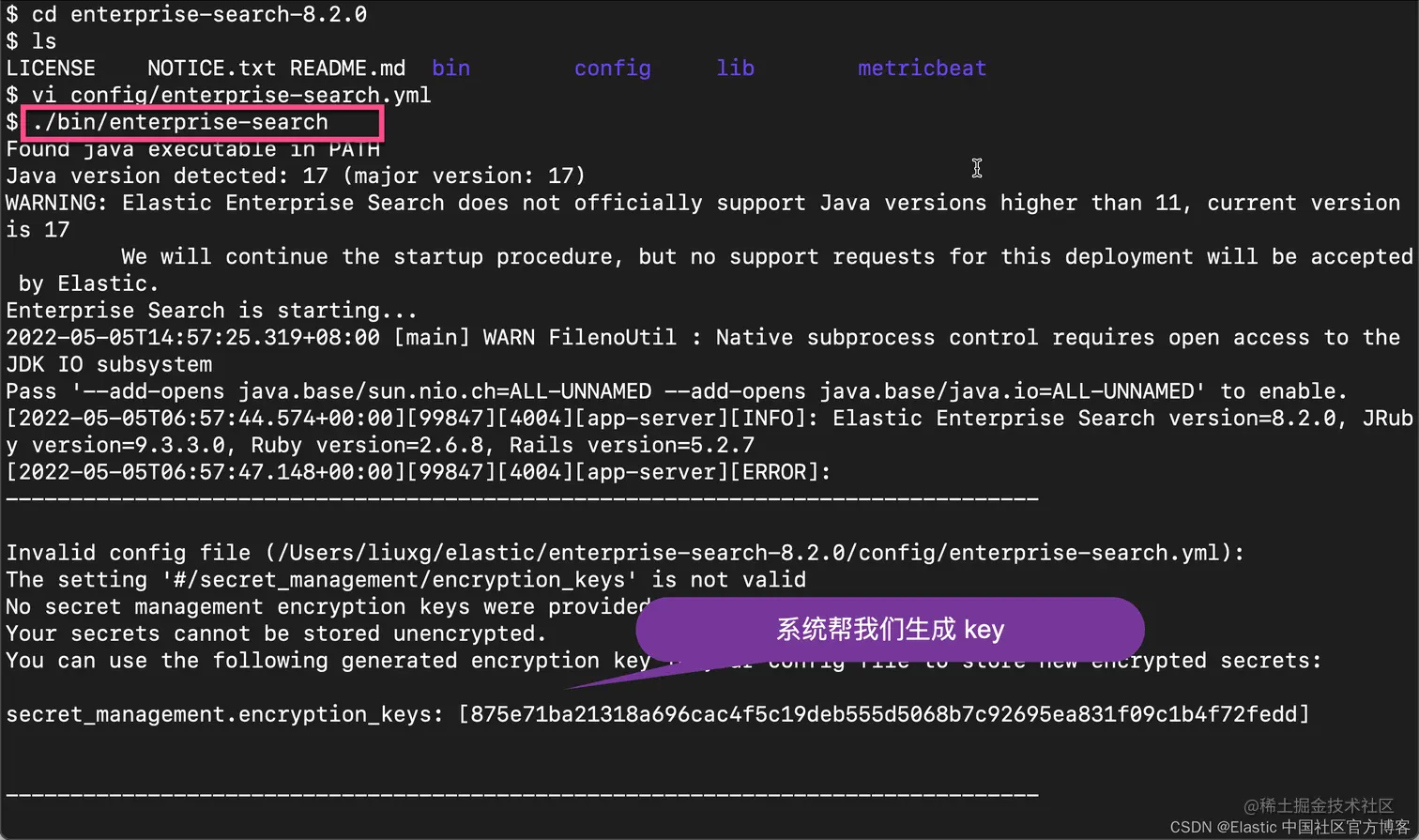Click the 'cd enterprise-search-8.2.0' command line
This screenshot has width=1419, height=840.
click(x=187, y=15)
